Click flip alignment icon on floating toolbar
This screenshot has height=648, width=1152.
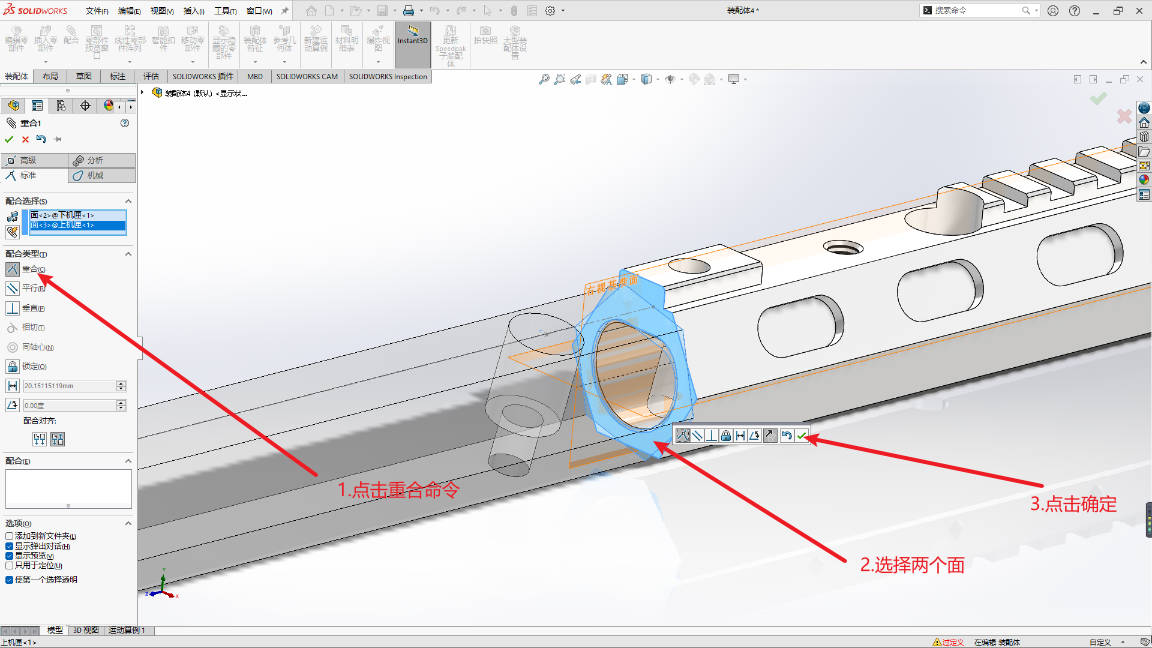[769, 436]
